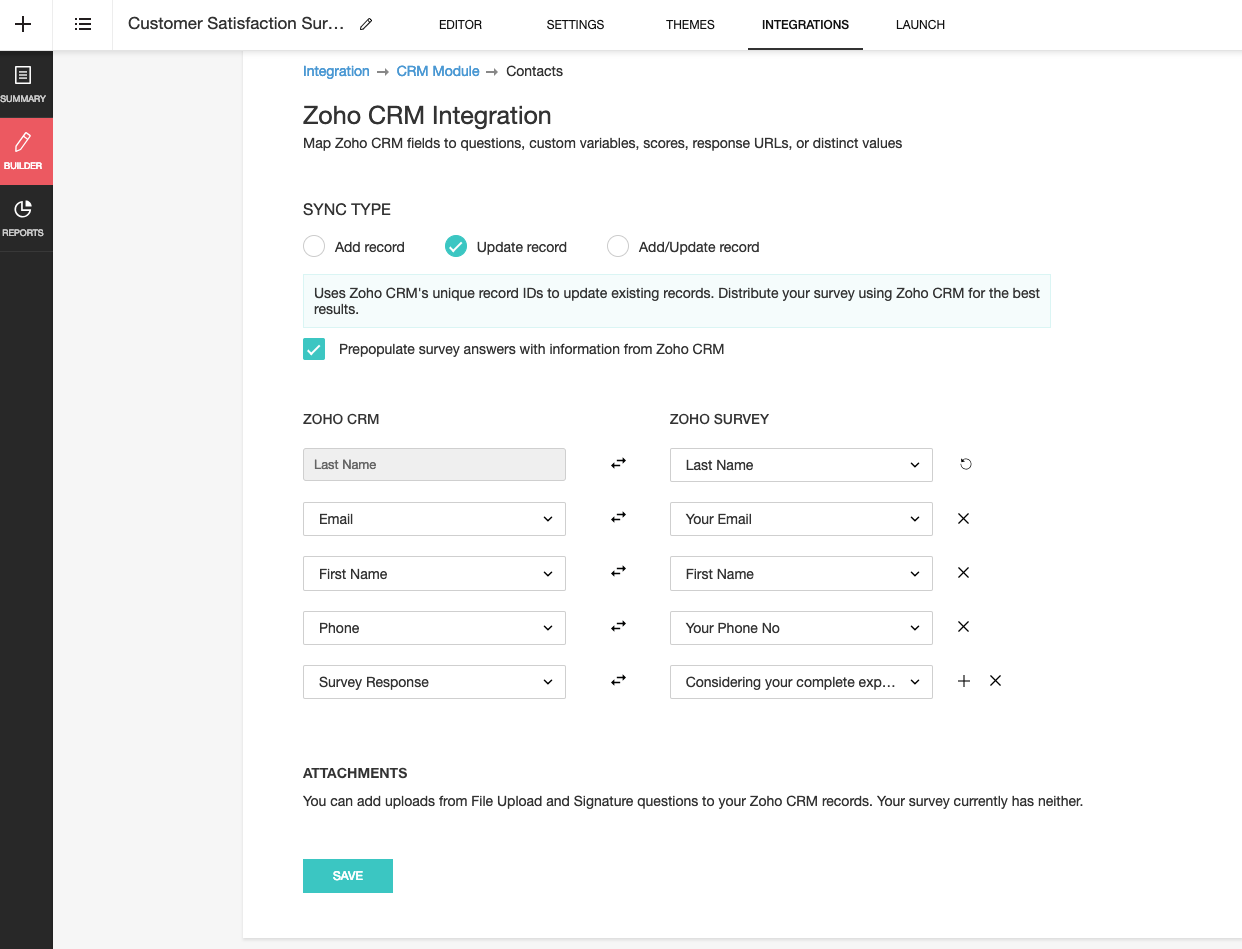
Task: Click the ZOHO CRM column header
Action: click(341, 419)
